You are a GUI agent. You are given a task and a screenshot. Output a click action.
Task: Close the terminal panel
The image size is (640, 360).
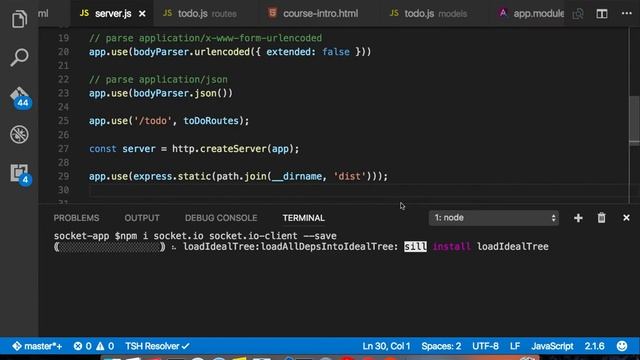tap(626, 218)
